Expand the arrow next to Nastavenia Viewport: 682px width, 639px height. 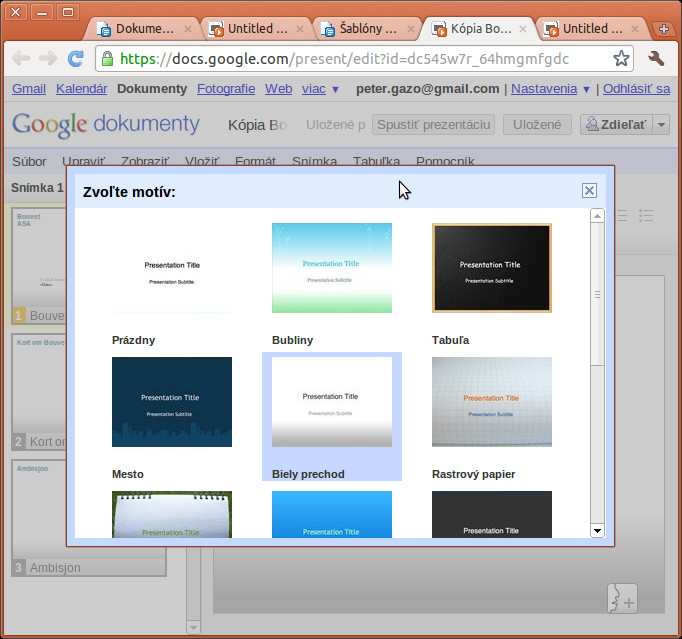coord(586,90)
